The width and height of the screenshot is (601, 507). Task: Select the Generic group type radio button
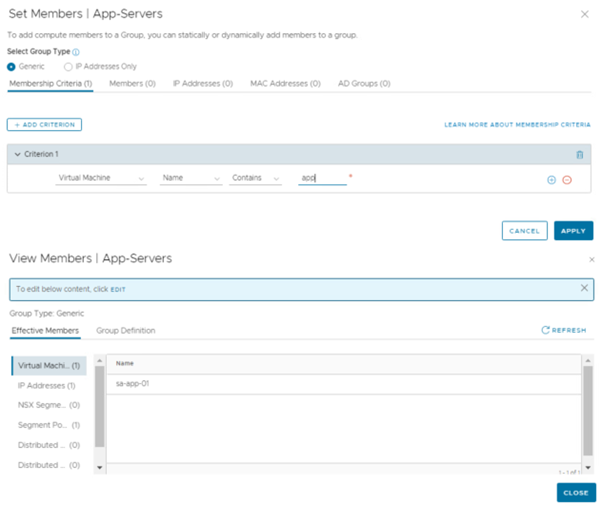[x=12, y=66]
